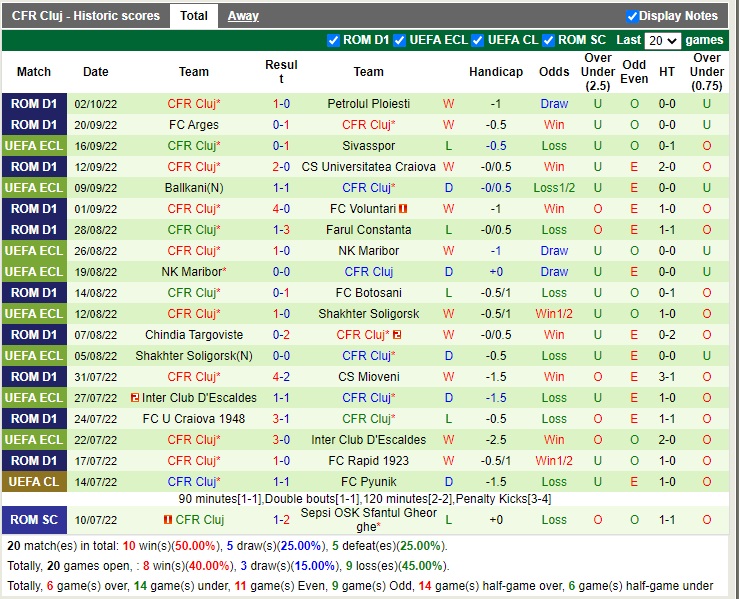The height and width of the screenshot is (599, 739).
Task: Click the red card badge next to CFR Cluj on 07/08/22
Action: (397, 335)
